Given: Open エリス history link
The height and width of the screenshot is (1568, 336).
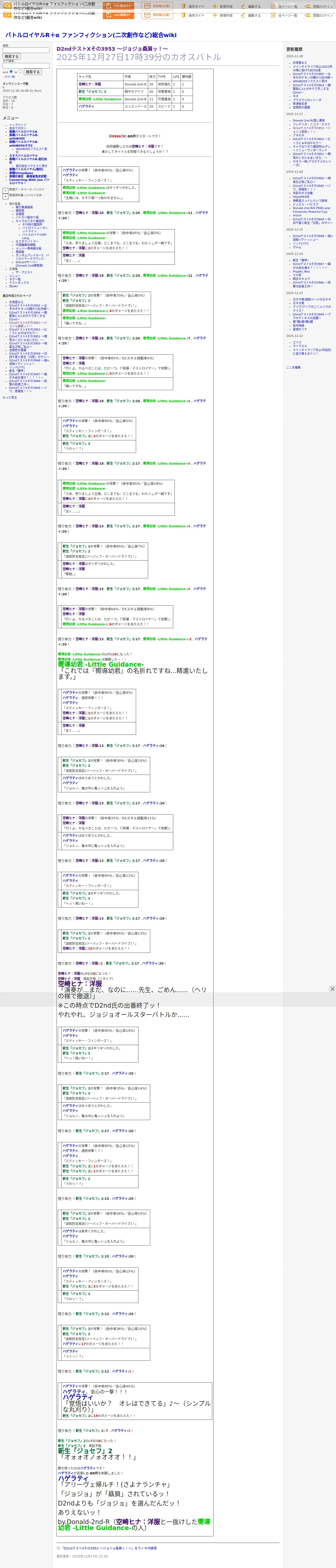Looking at the screenshot, I should (297, 342).
